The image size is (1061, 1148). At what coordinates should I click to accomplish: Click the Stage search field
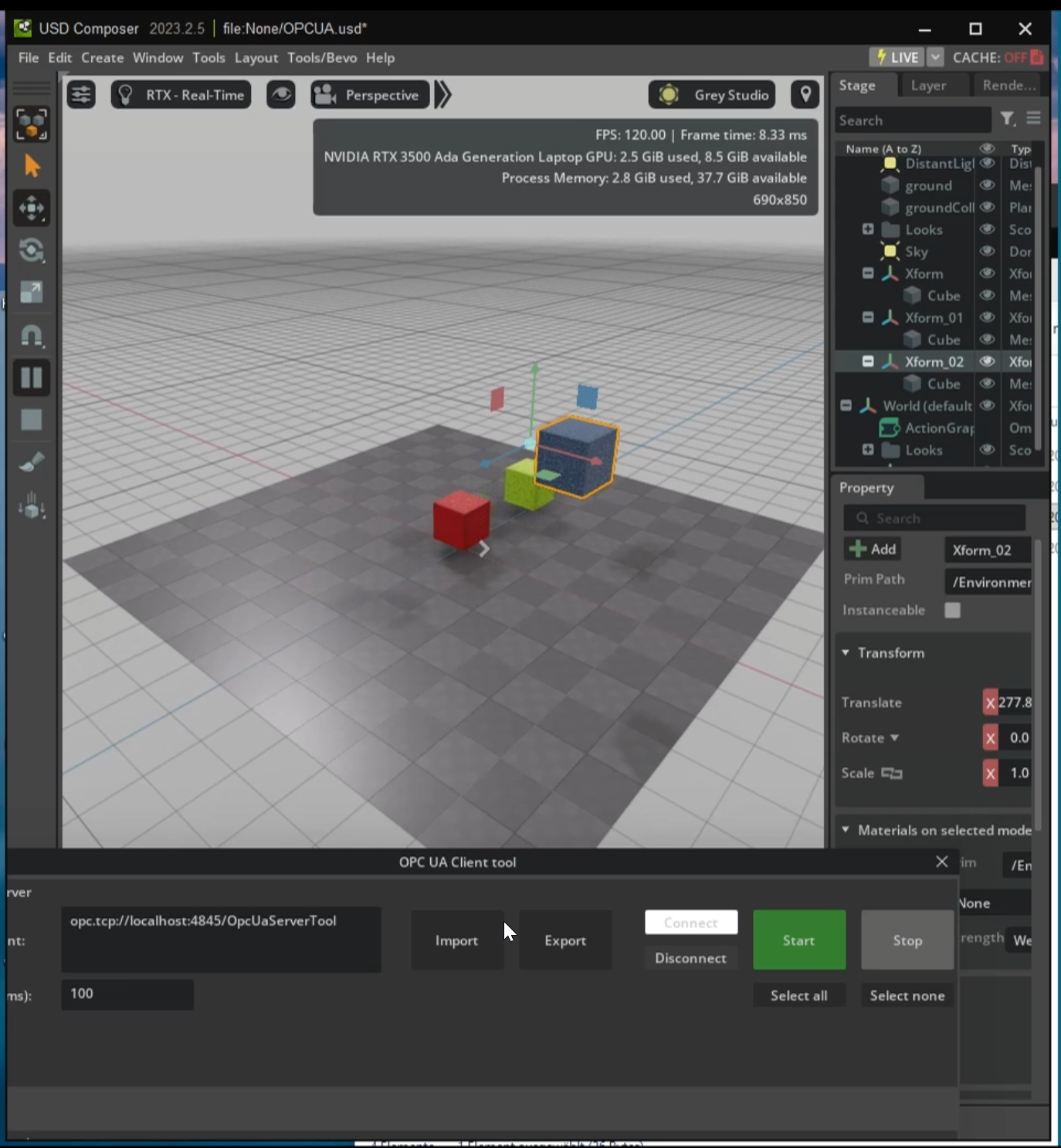[x=914, y=120]
